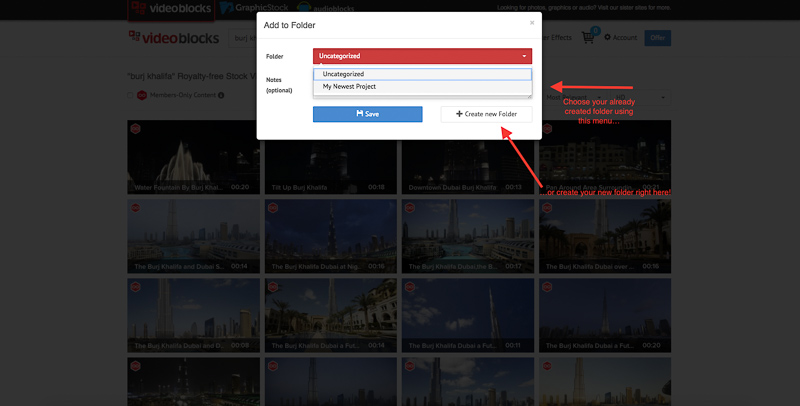This screenshot has width=800, height=406.
Task: Click the info icon beside Members-Only Content
Action: coord(221,95)
